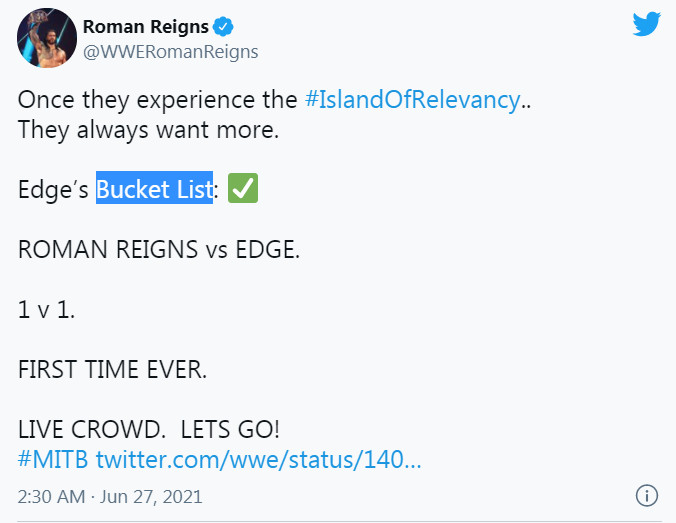Image resolution: width=676 pixels, height=523 pixels.
Task: Click the FIRST TIME EVER text
Action: click(112, 370)
